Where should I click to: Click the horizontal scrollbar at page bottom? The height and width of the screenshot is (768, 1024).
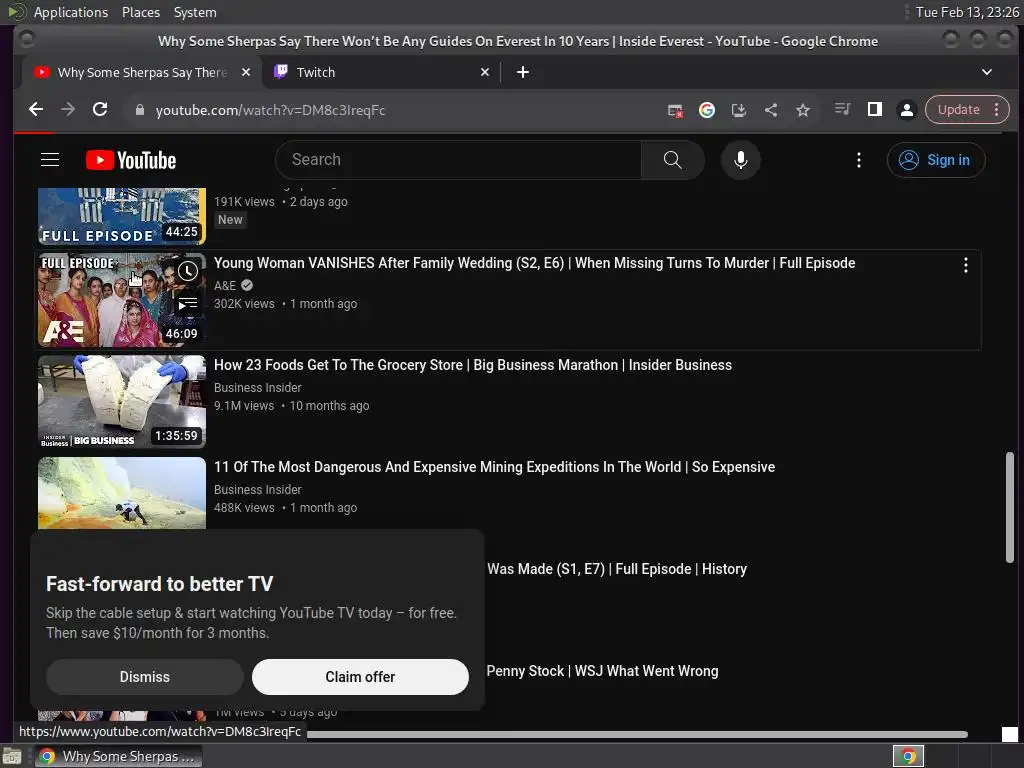(x=637, y=735)
